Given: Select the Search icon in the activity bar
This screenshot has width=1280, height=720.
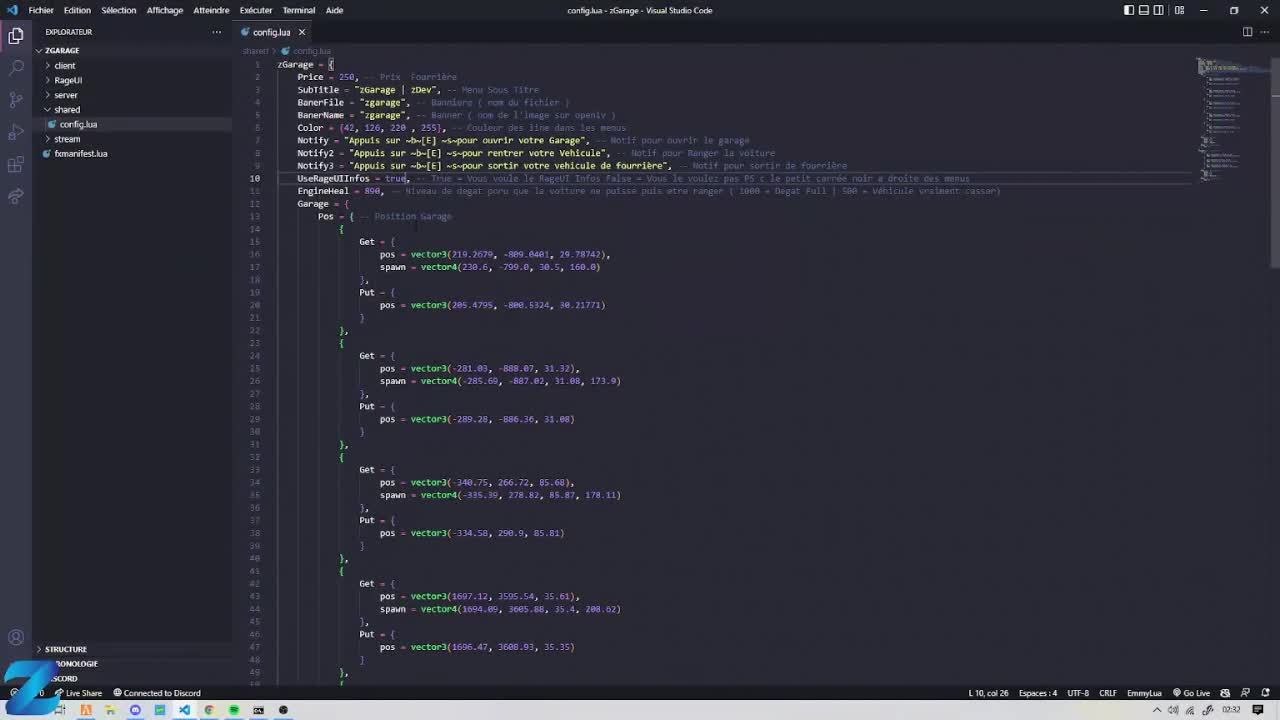Looking at the screenshot, I should tap(15, 68).
